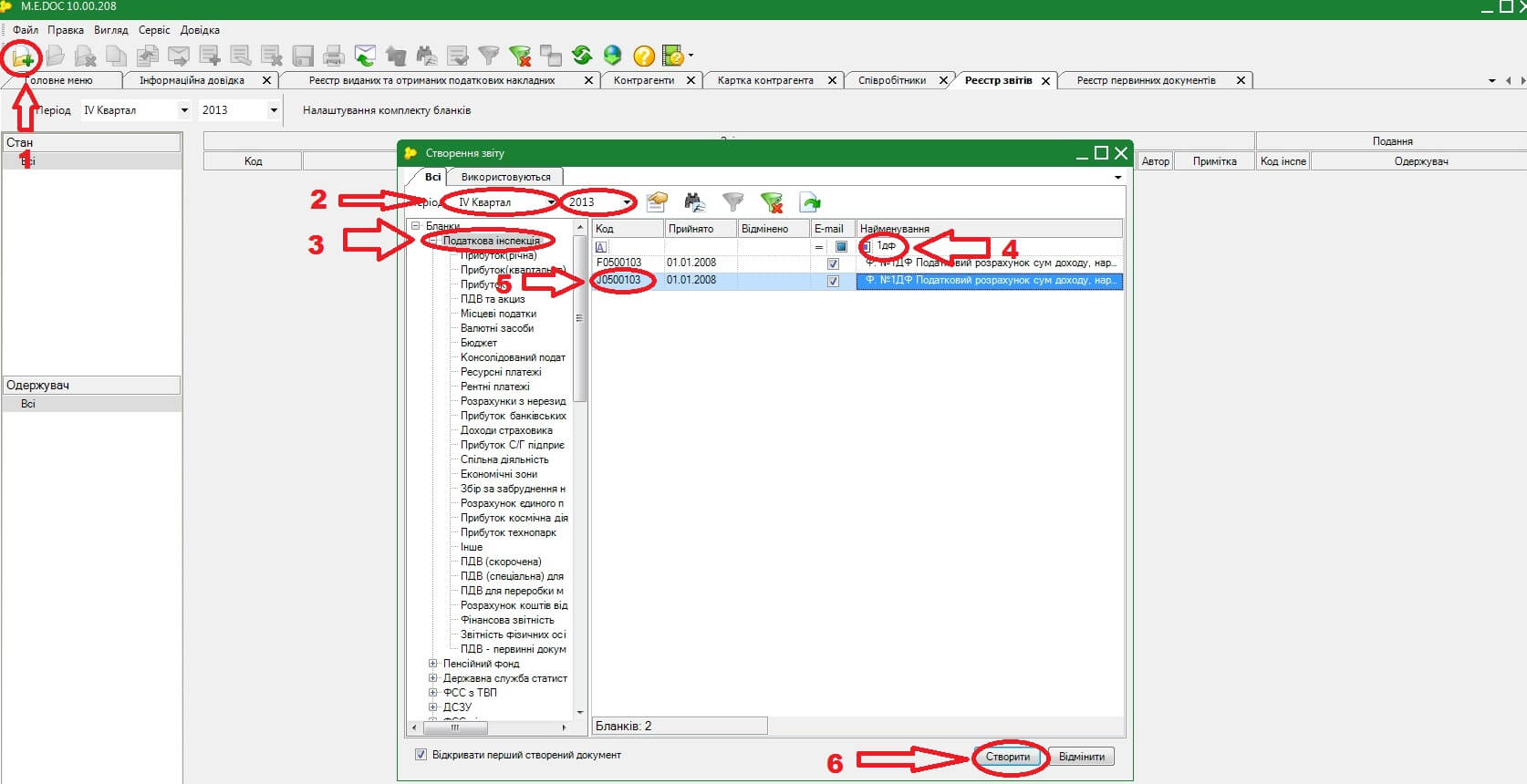The height and width of the screenshot is (784, 1527).
Task: Expand the Пенсійний фонд tree node
Action: coord(433,664)
